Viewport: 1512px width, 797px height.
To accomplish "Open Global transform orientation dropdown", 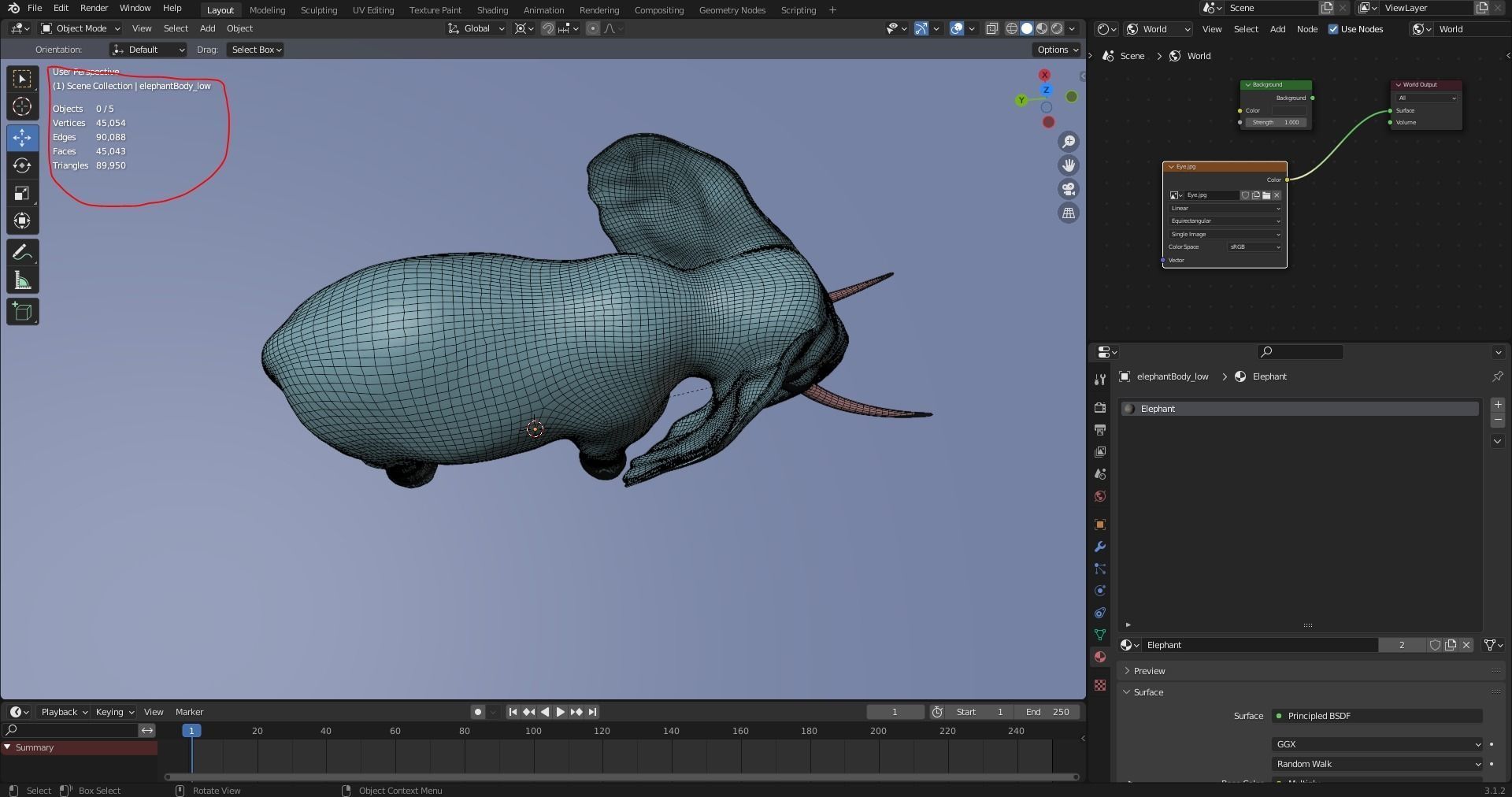I will click(x=476, y=28).
